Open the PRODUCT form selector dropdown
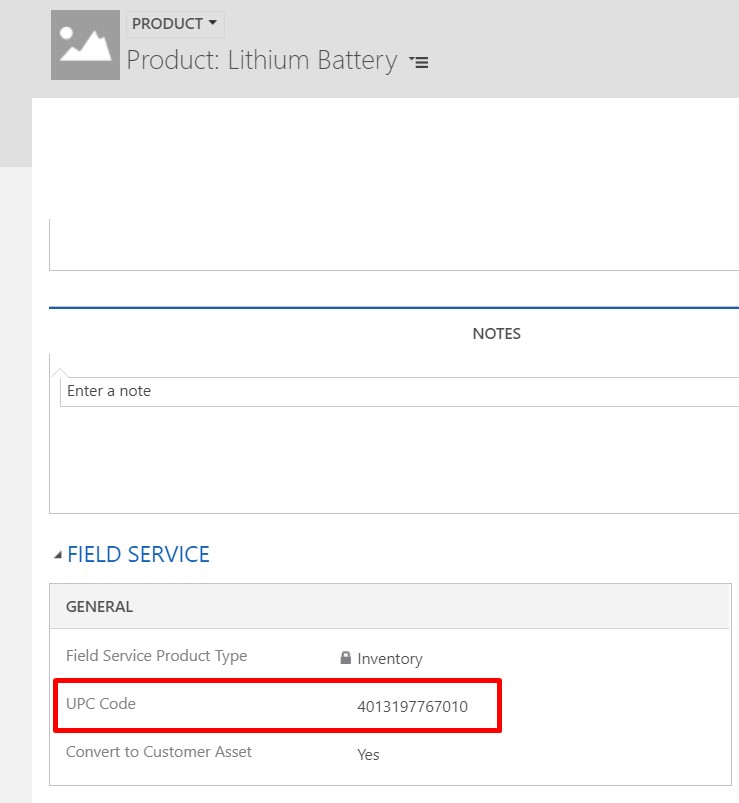Image resolution: width=739 pixels, height=803 pixels. tap(175, 24)
